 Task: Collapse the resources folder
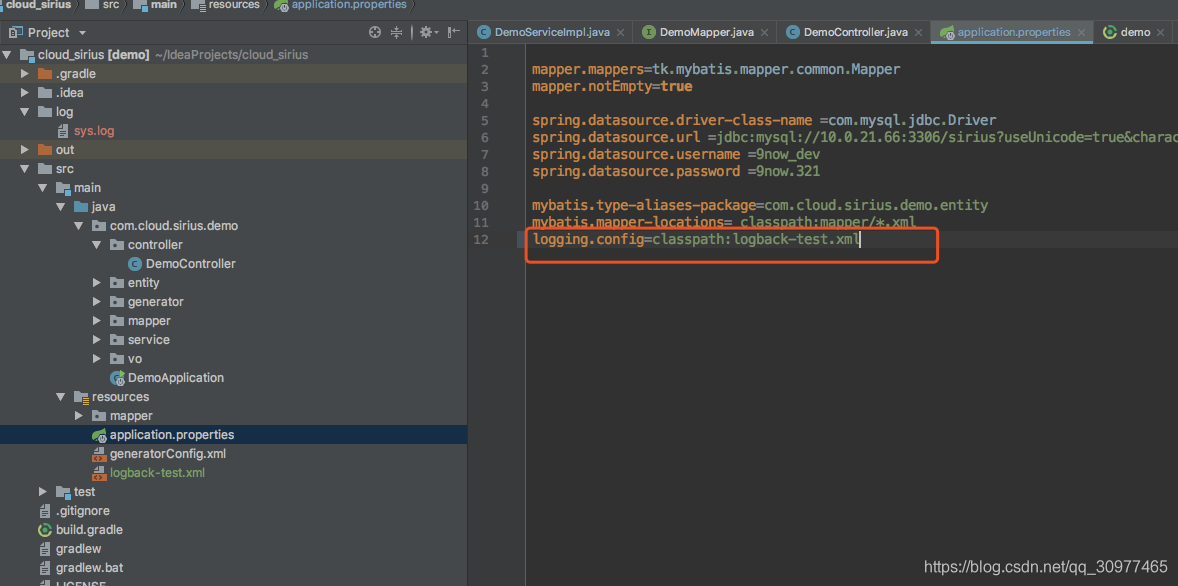pos(61,397)
